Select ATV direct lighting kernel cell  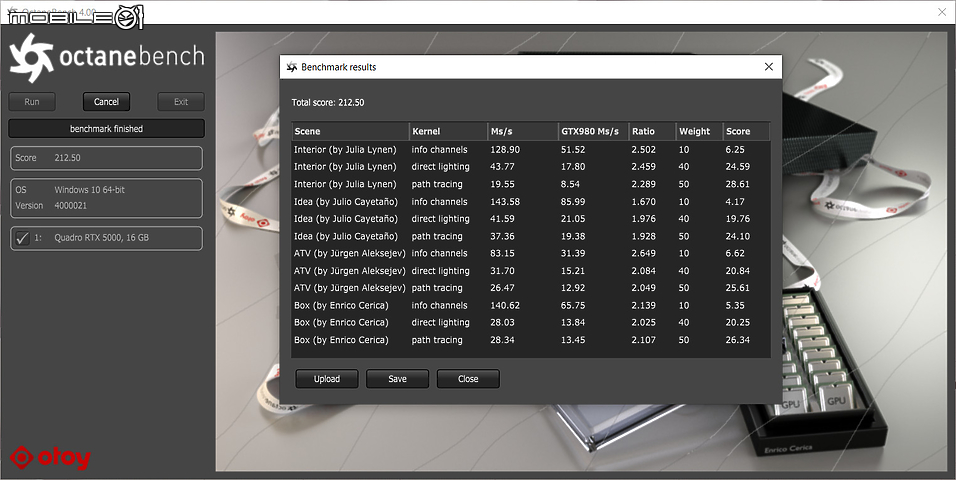click(x=440, y=271)
